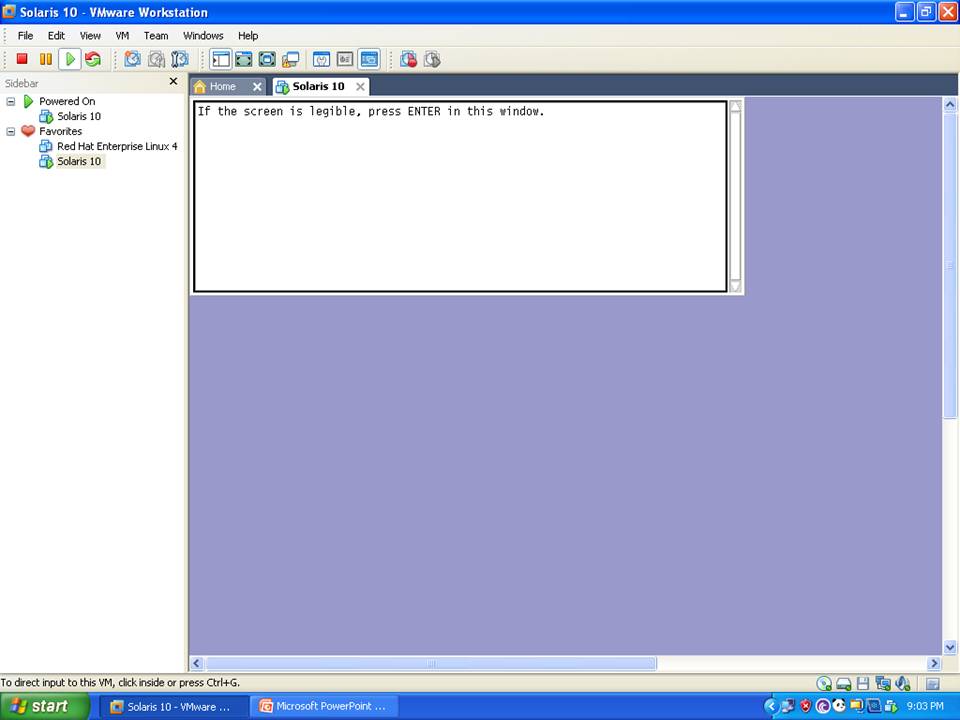Click the 9:03 PM clock
This screenshot has width=960, height=720.
click(x=925, y=707)
